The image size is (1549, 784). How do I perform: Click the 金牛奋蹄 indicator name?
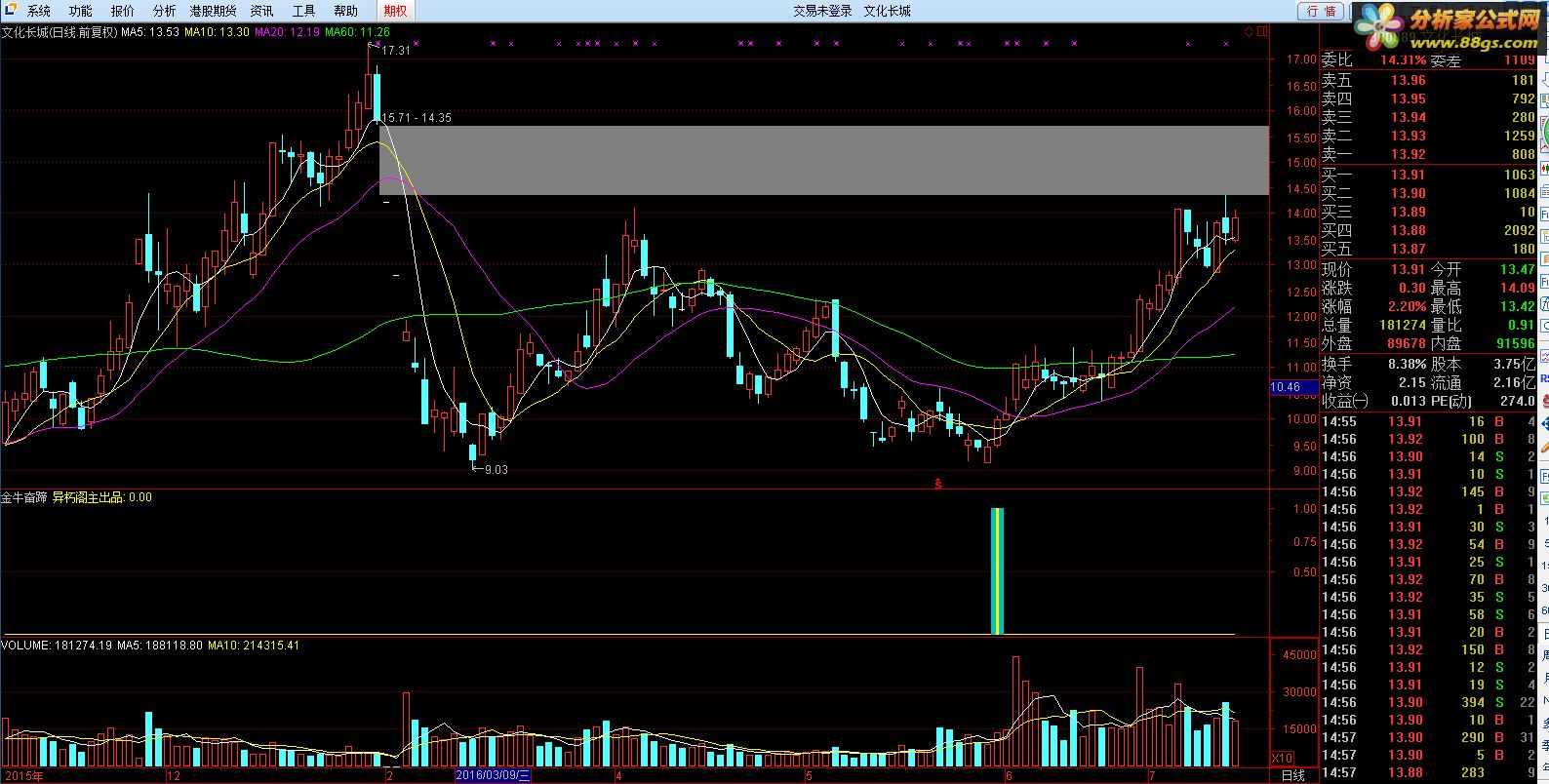23,497
